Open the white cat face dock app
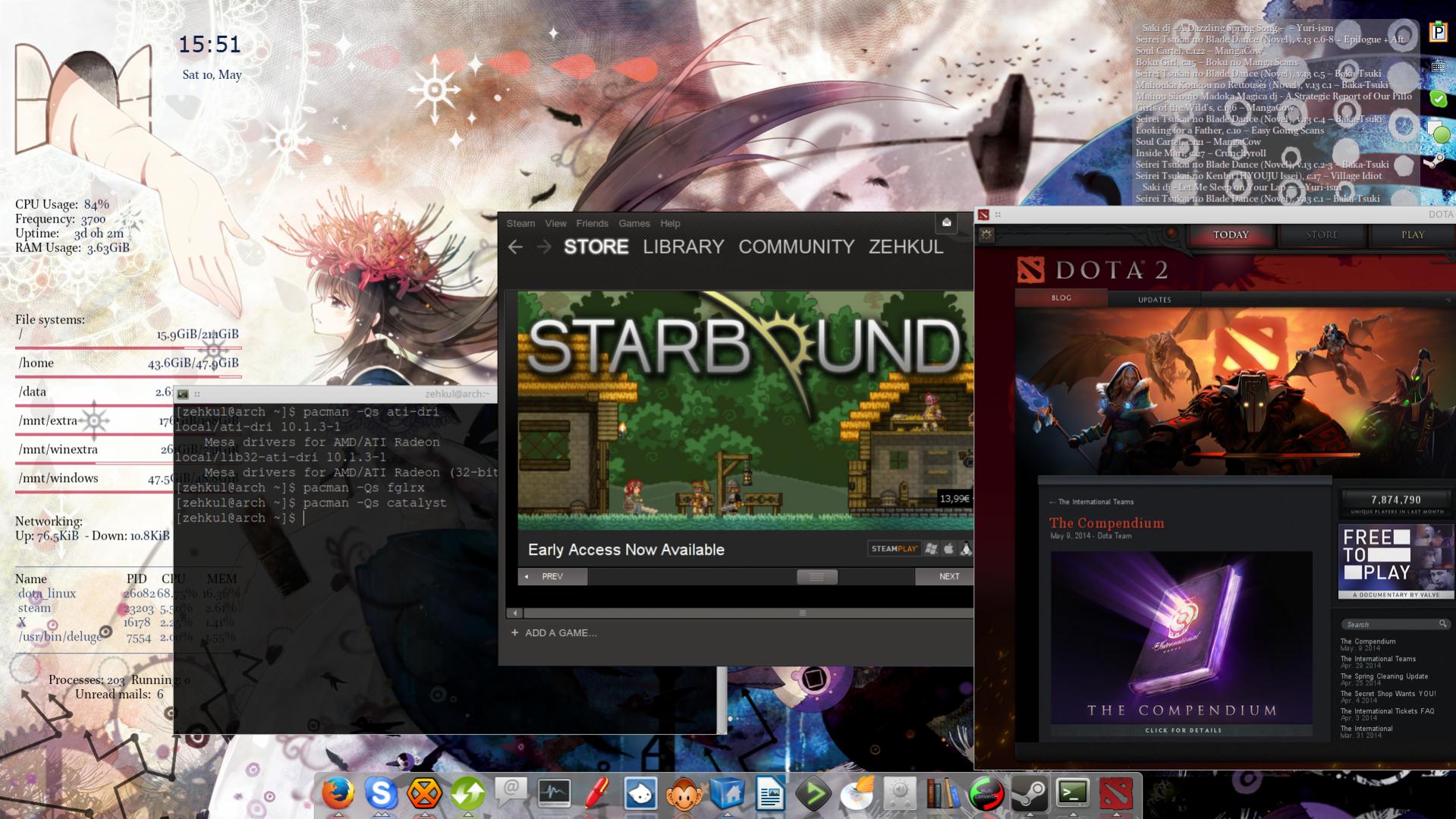The width and height of the screenshot is (1456, 819). coord(640,794)
